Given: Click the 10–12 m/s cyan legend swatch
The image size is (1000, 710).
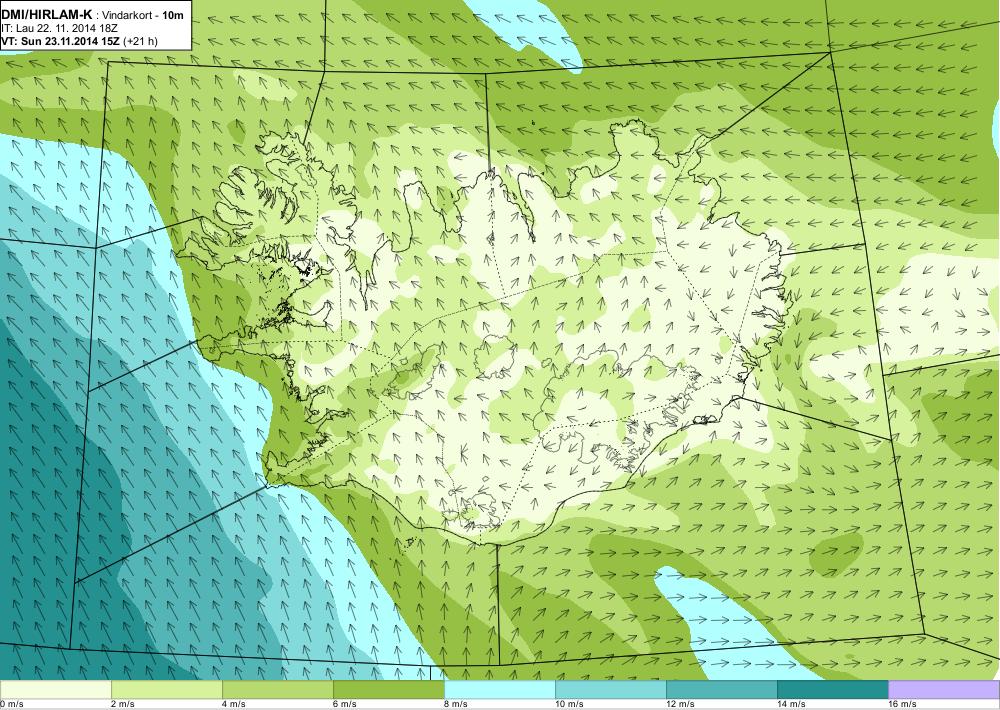Looking at the screenshot, I should [x=610, y=689].
